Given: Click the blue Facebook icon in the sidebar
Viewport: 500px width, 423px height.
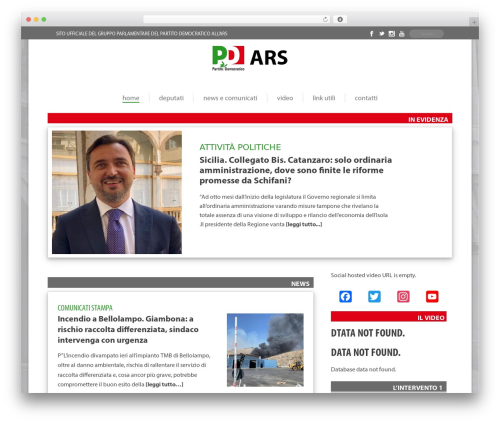Looking at the screenshot, I should coord(345,296).
